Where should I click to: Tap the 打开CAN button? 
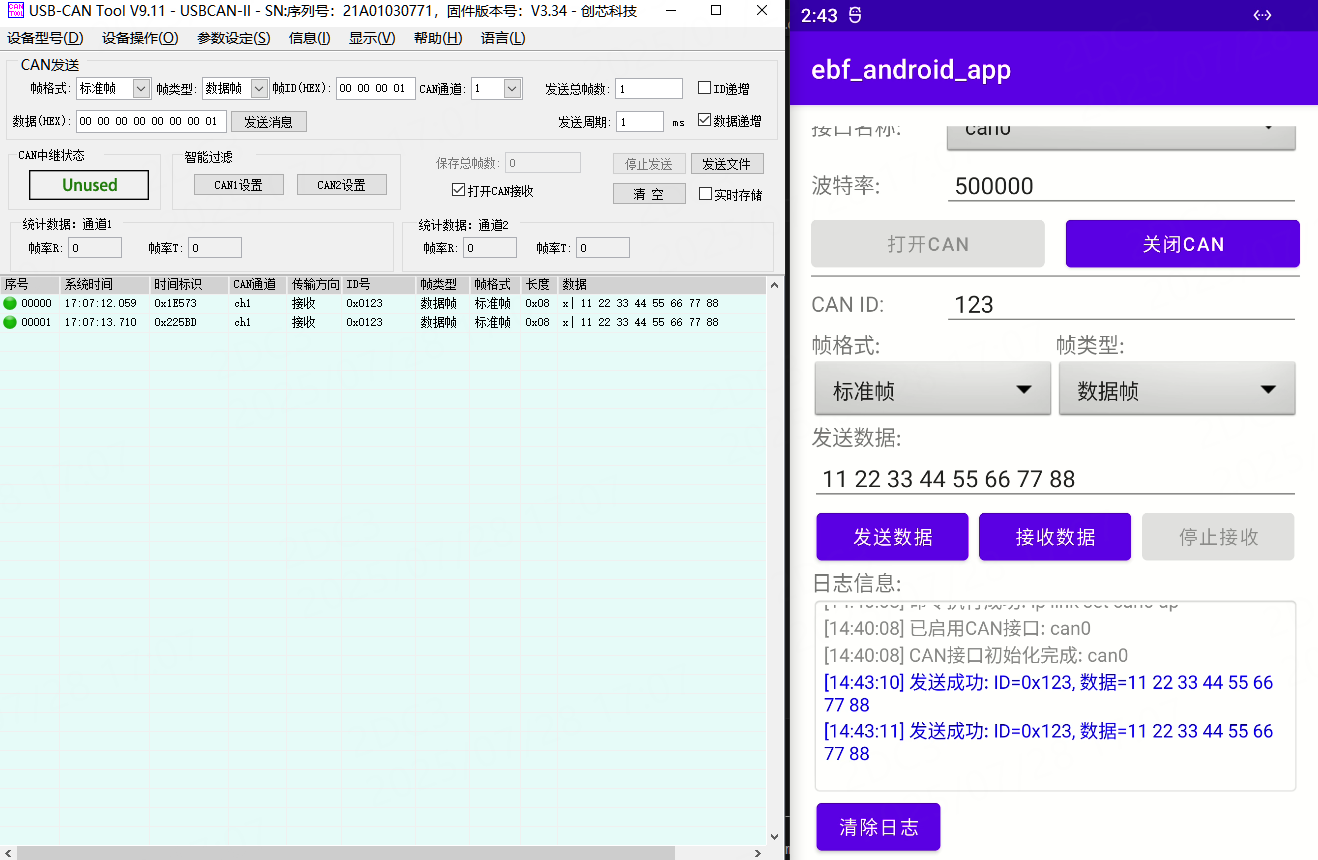coord(928,244)
